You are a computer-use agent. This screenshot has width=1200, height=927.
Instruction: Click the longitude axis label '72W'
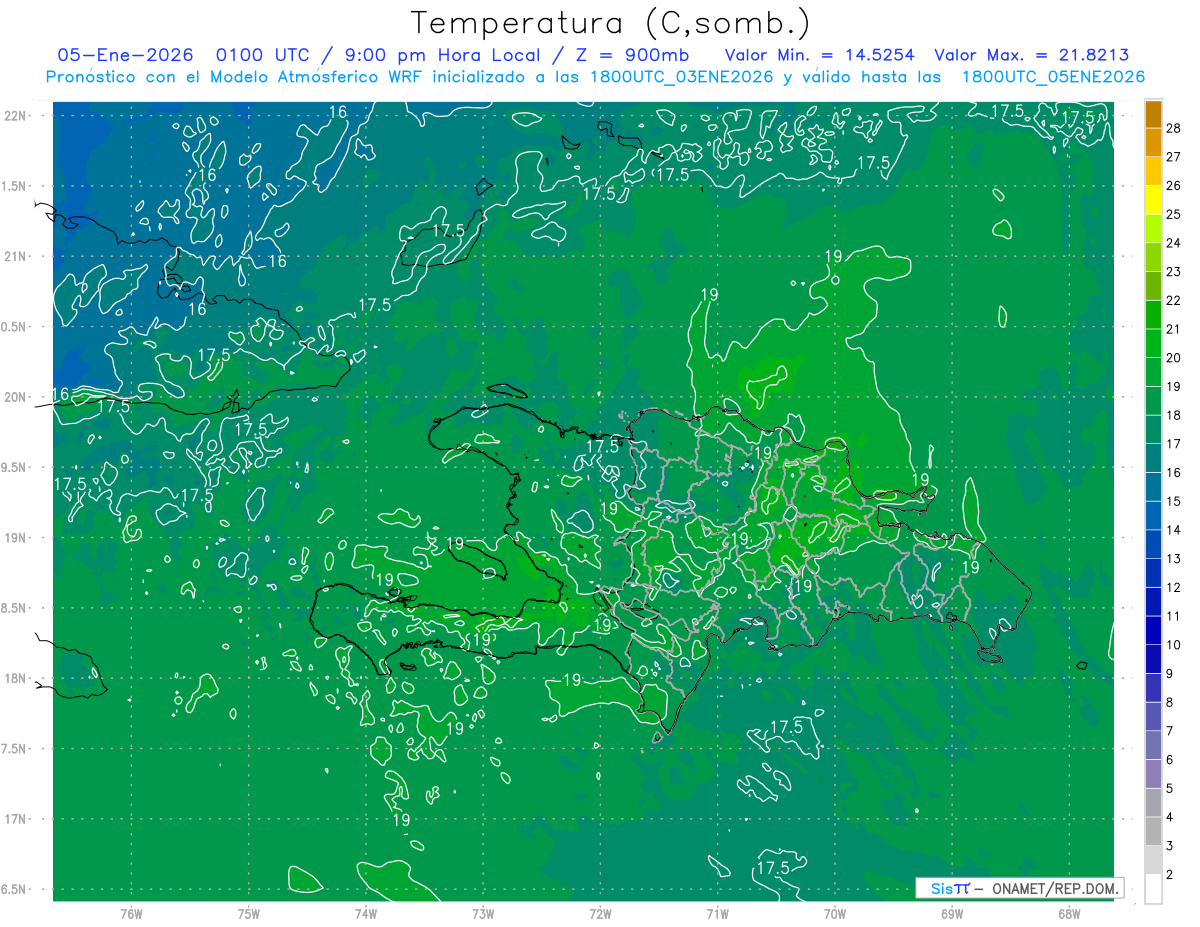click(600, 914)
